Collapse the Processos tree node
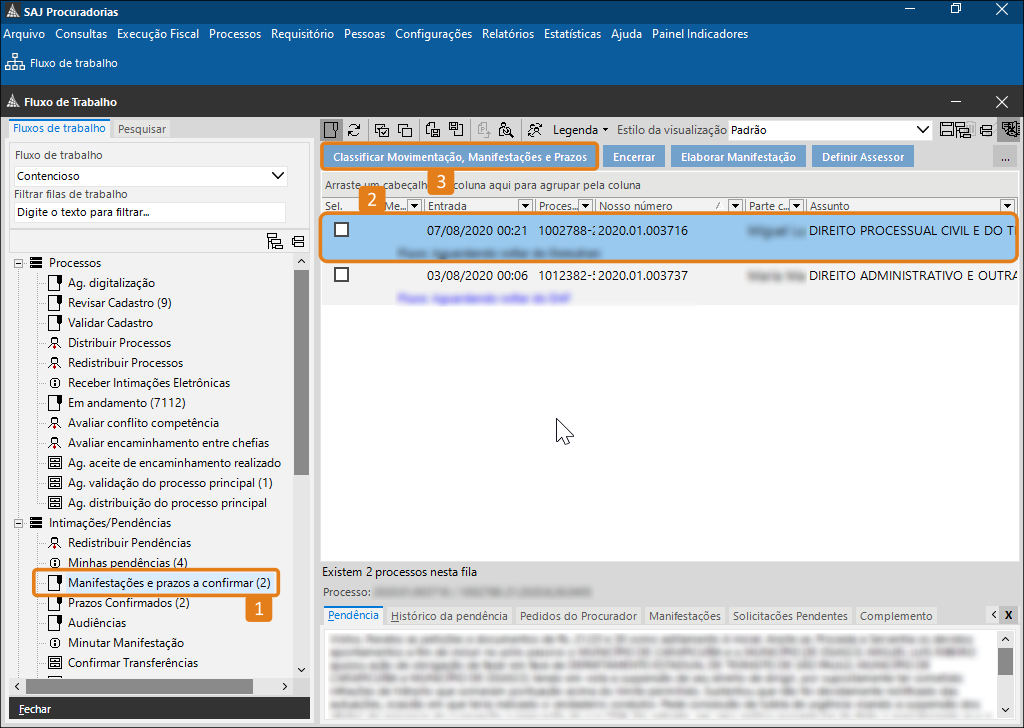This screenshot has height=728, width=1024. [19, 263]
